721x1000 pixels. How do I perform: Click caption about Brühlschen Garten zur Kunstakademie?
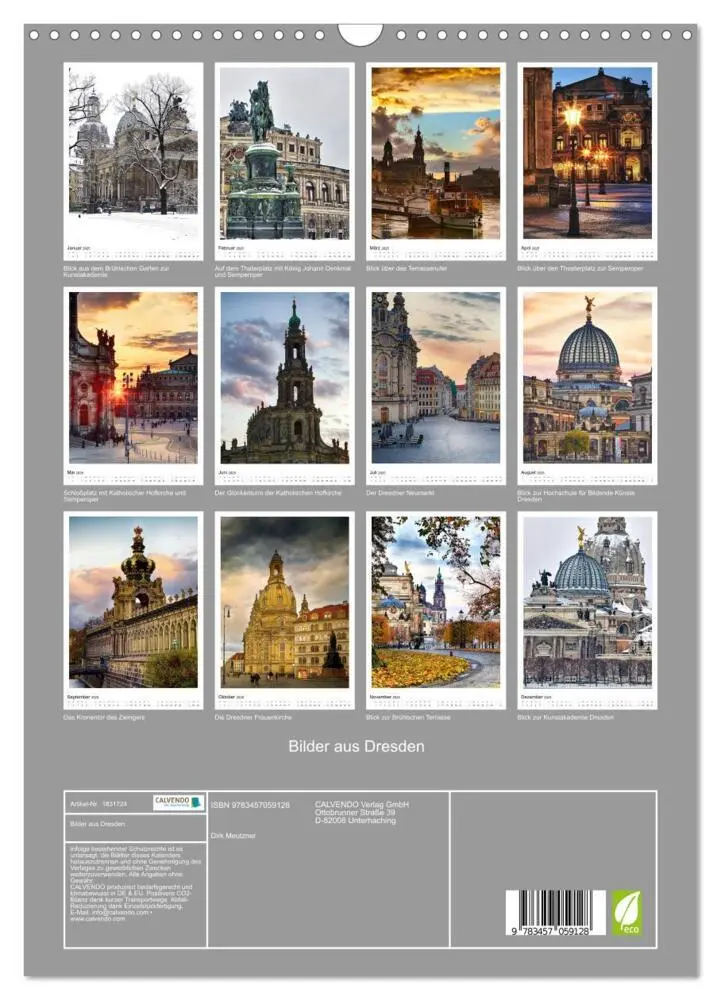[x=116, y=272]
